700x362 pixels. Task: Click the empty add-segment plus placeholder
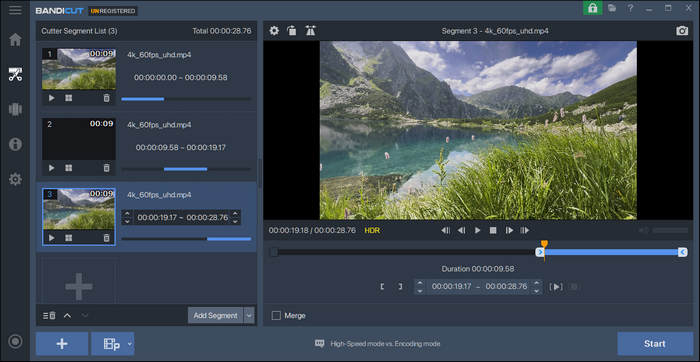[x=79, y=286]
